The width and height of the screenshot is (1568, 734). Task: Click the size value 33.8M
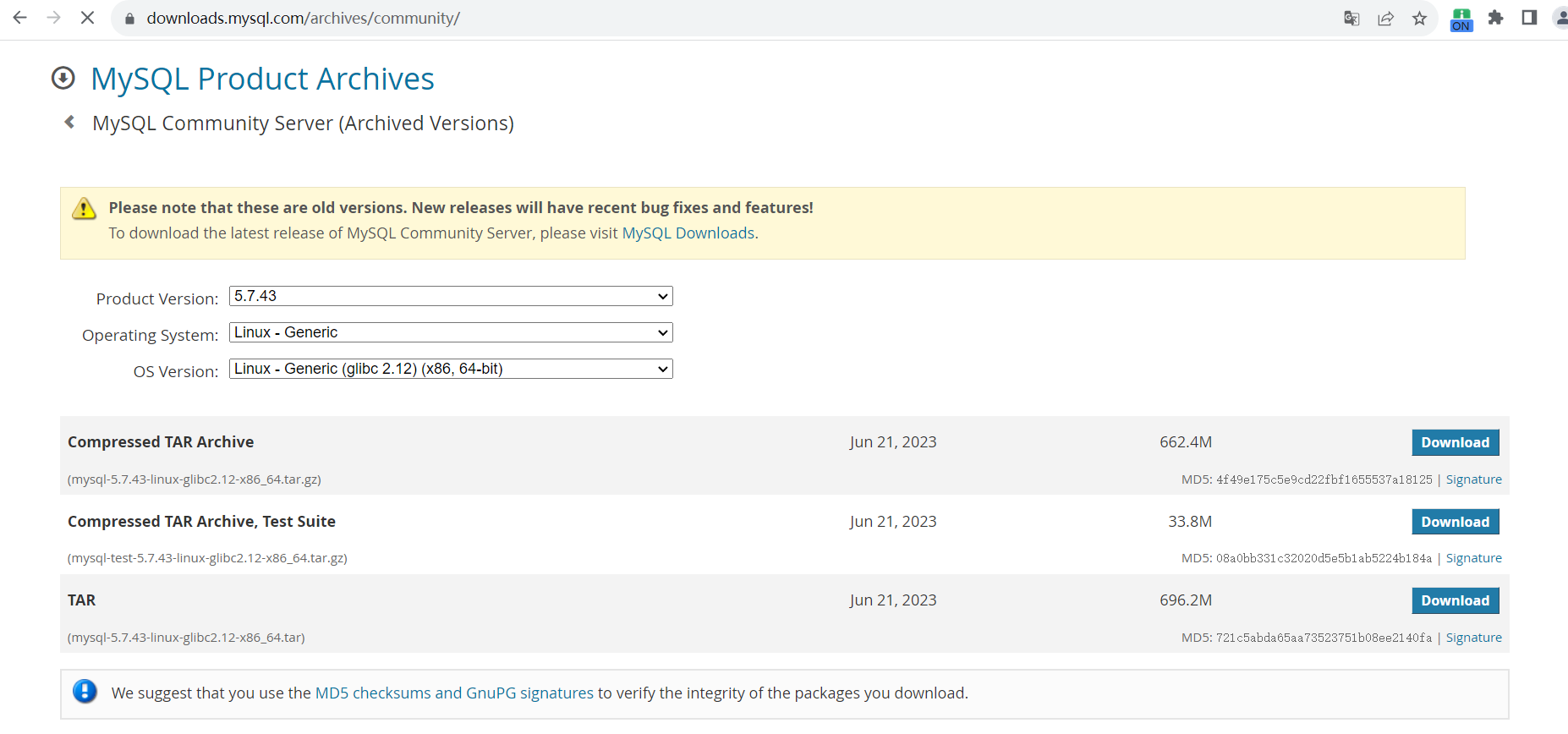(1190, 522)
